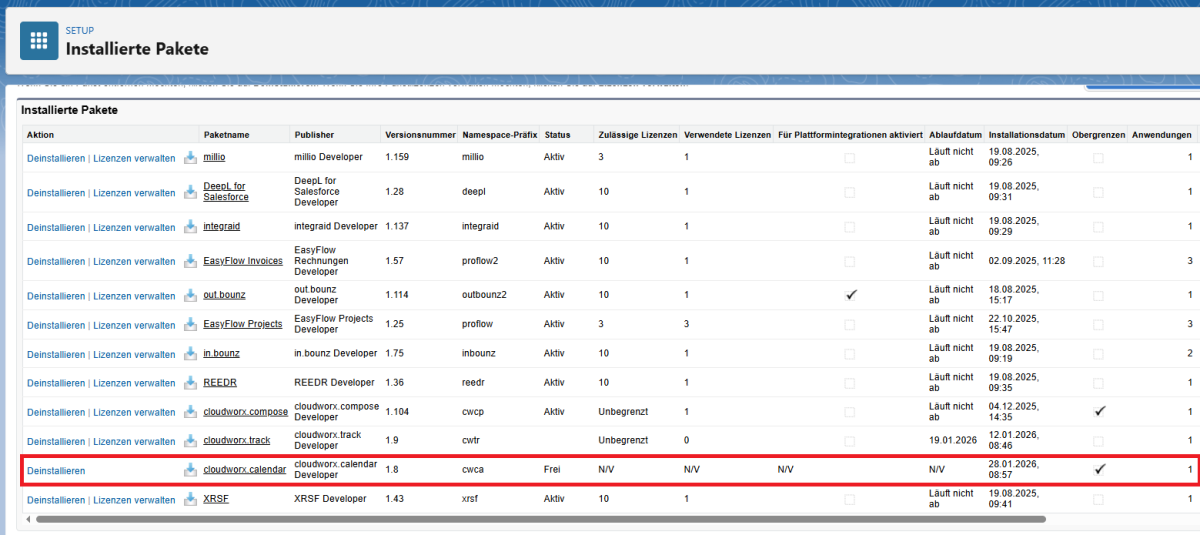
Task: Click Lizenzen verwalten for EasyFlow Invoices
Action: (134, 261)
